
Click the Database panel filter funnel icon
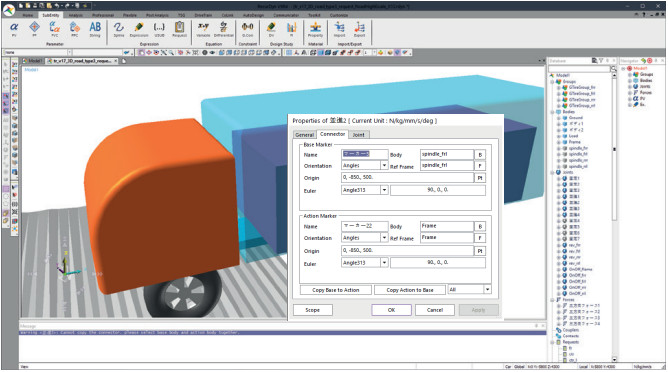pos(601,61)
